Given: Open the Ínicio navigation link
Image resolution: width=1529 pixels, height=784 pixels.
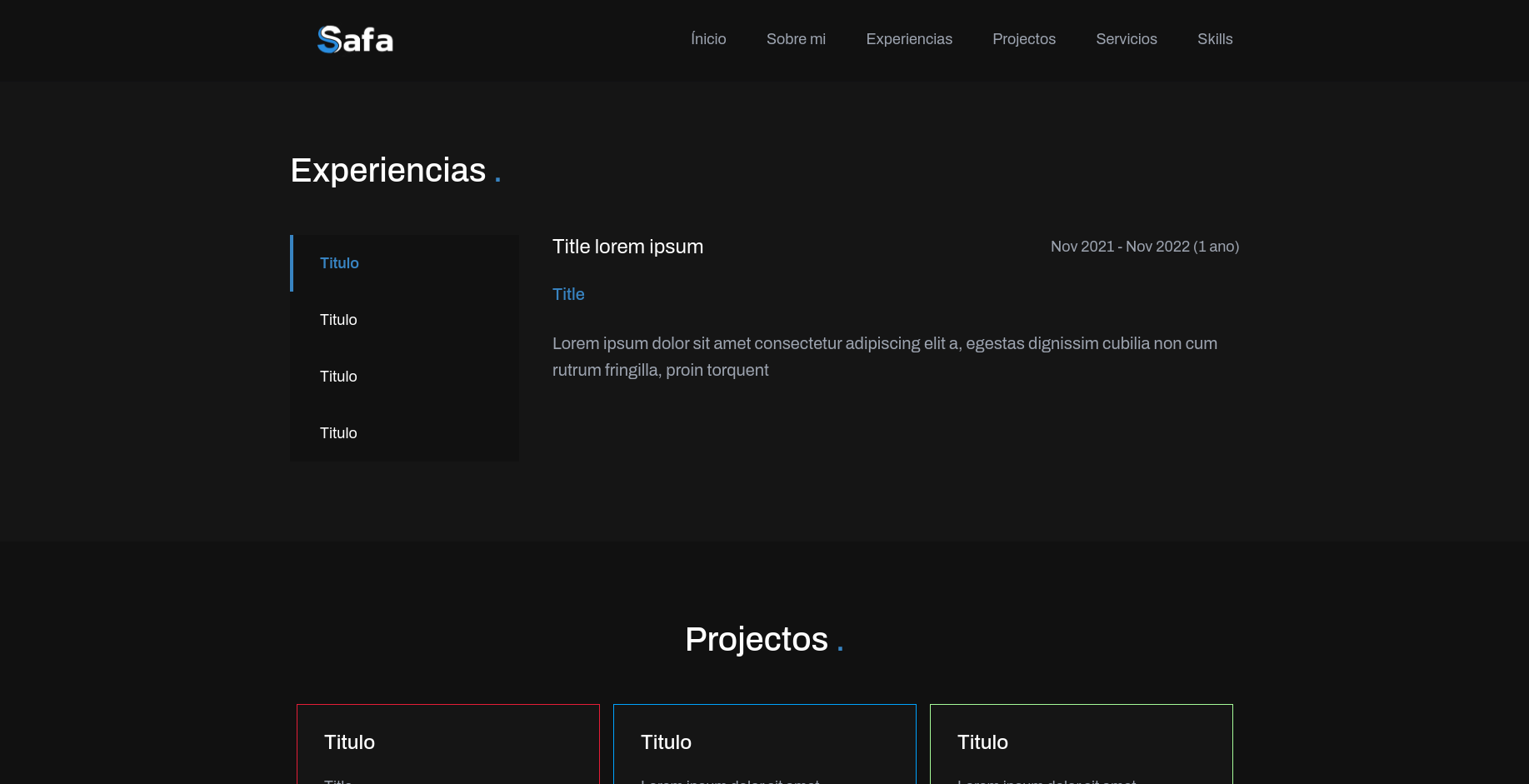Looking at the screenshot, I should pos(707,39).
